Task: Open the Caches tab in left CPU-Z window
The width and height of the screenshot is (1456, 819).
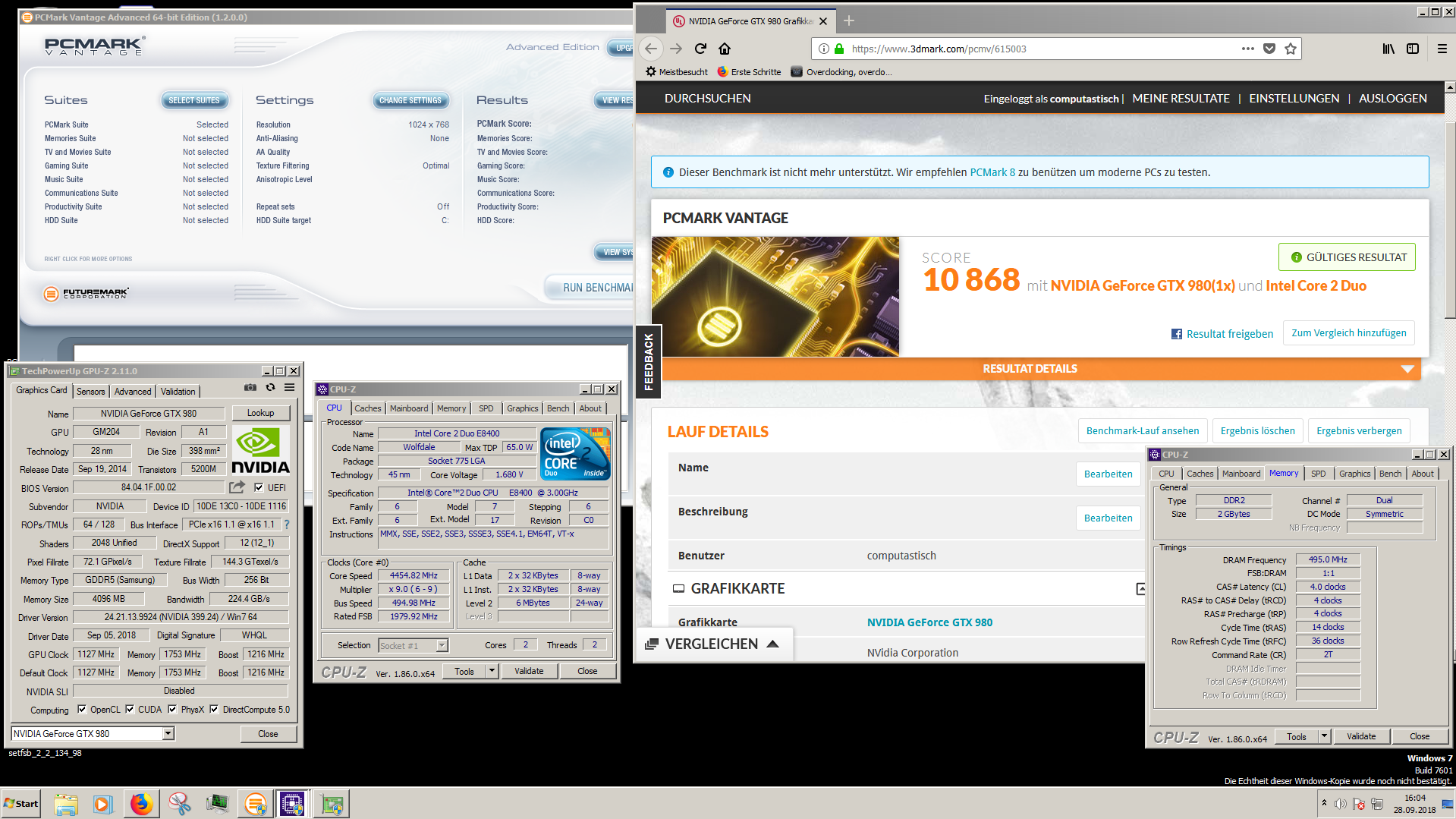Action: (368, 408)
